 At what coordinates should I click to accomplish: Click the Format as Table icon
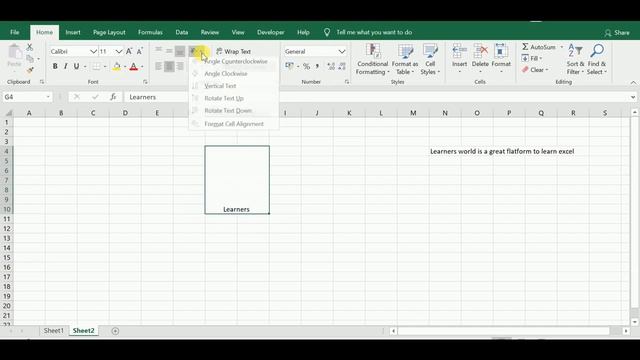tap(405, 51)
